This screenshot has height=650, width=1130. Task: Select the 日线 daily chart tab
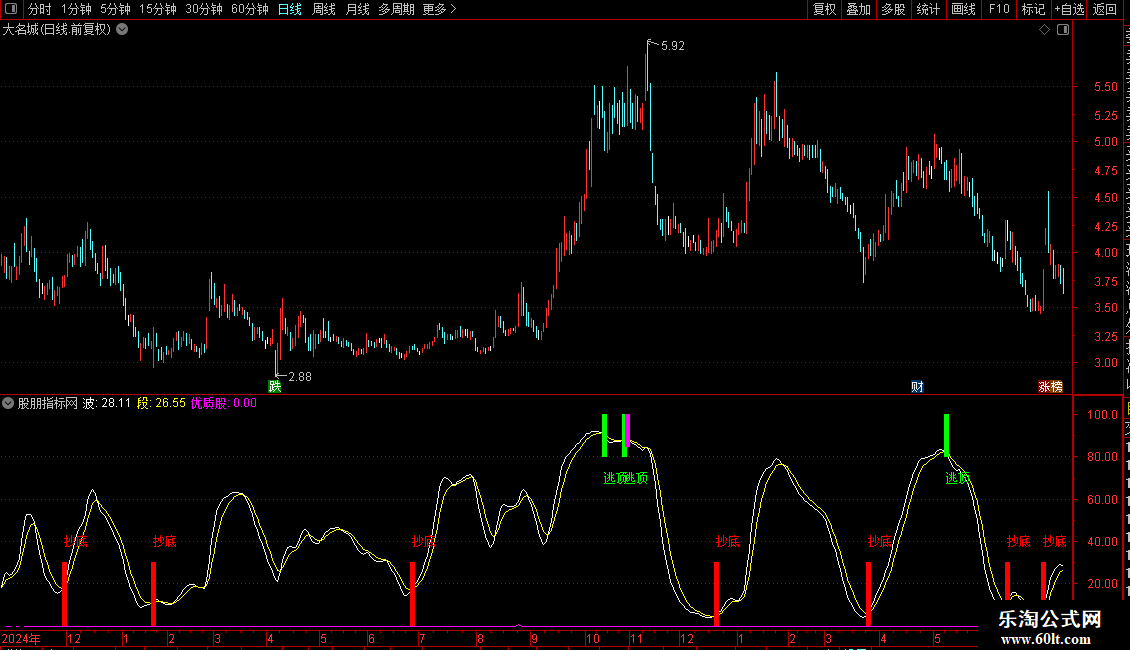[290, 9]
